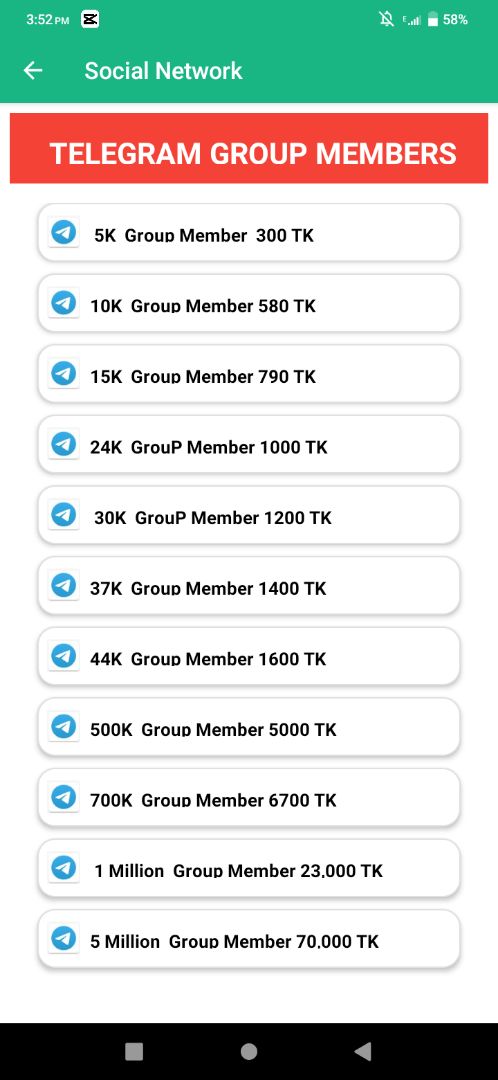Tap the Social Network title

[x=163, y=70]
